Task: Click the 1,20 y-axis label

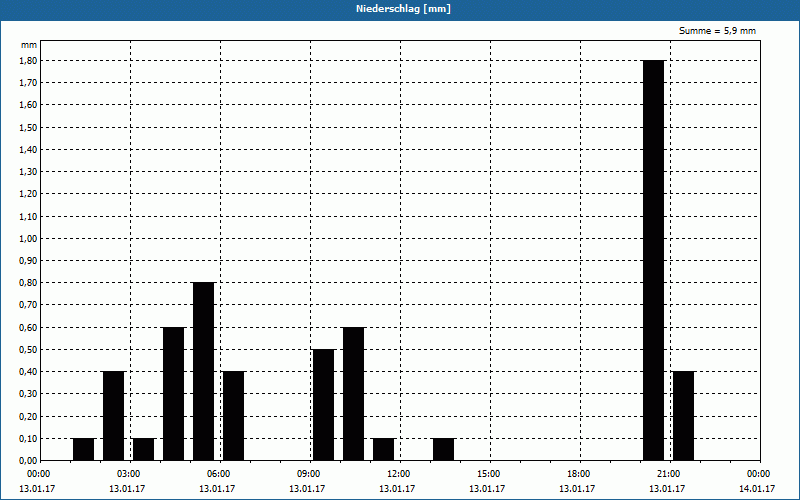Action: click(x=28, y=194)
